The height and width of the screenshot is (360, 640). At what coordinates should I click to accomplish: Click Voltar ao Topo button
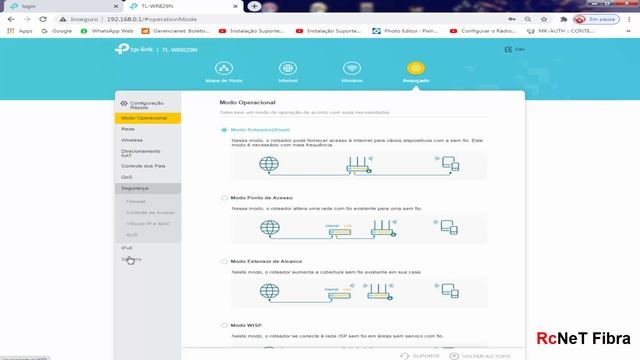[x=480, y=356]
